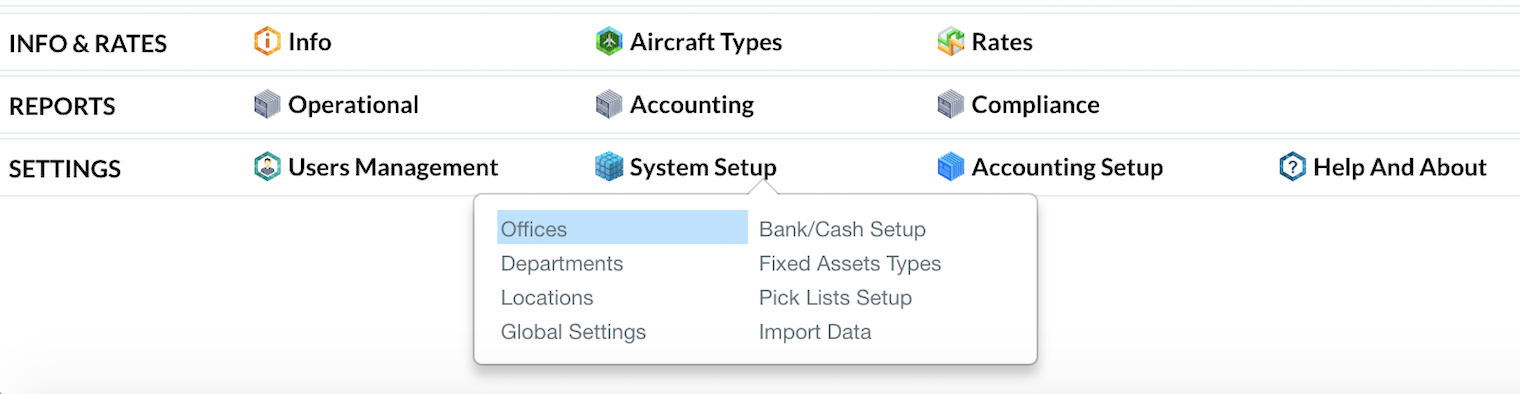
Task: Click the green Aircraft Types airplane icon
Action: (x=609, y=42)
